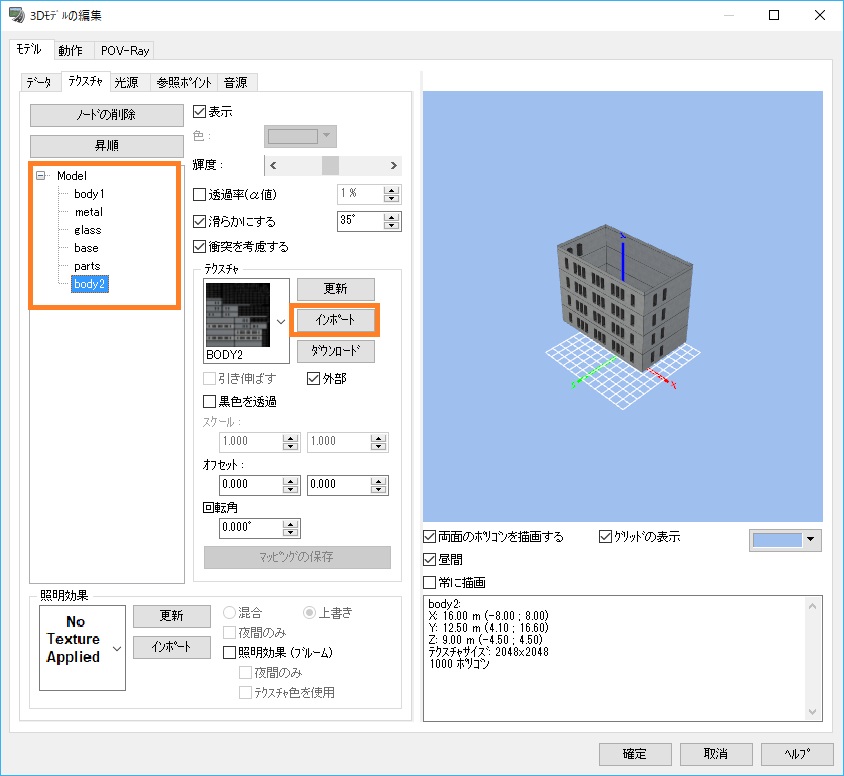Open the 音源 sub-tab
Screen dimensions: 844x776
pyautogui.click(x=236, y=82)
